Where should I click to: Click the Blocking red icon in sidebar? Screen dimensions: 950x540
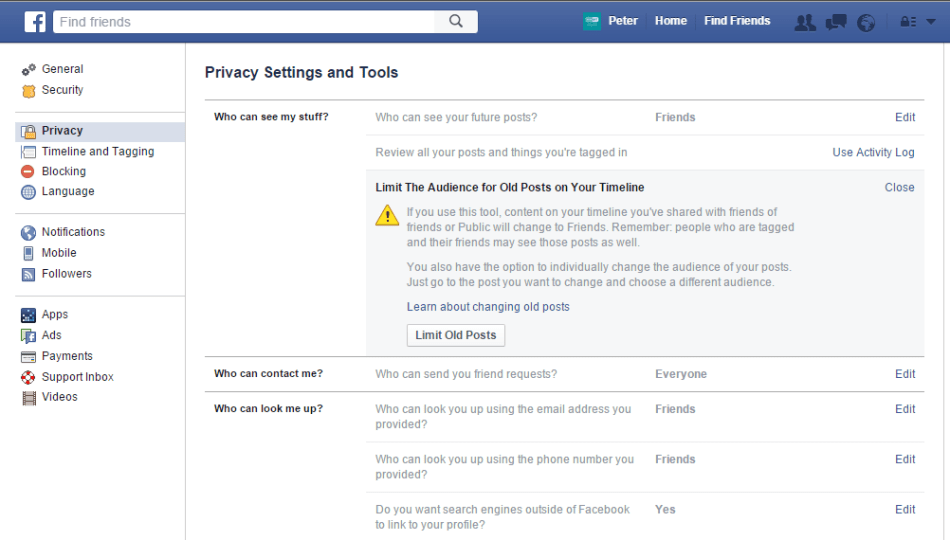click(28, 172)
